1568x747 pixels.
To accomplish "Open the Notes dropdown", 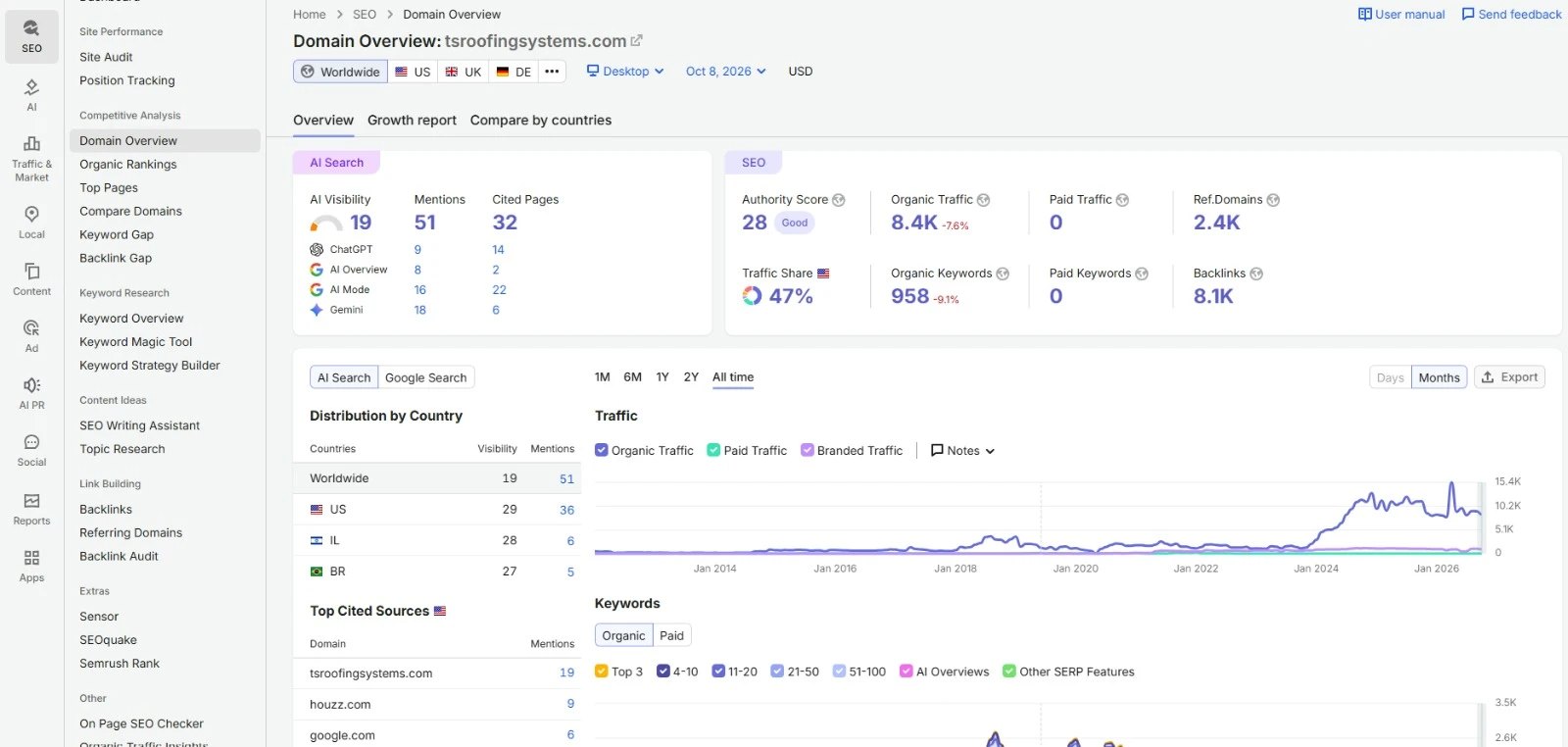I will point(962,450).
